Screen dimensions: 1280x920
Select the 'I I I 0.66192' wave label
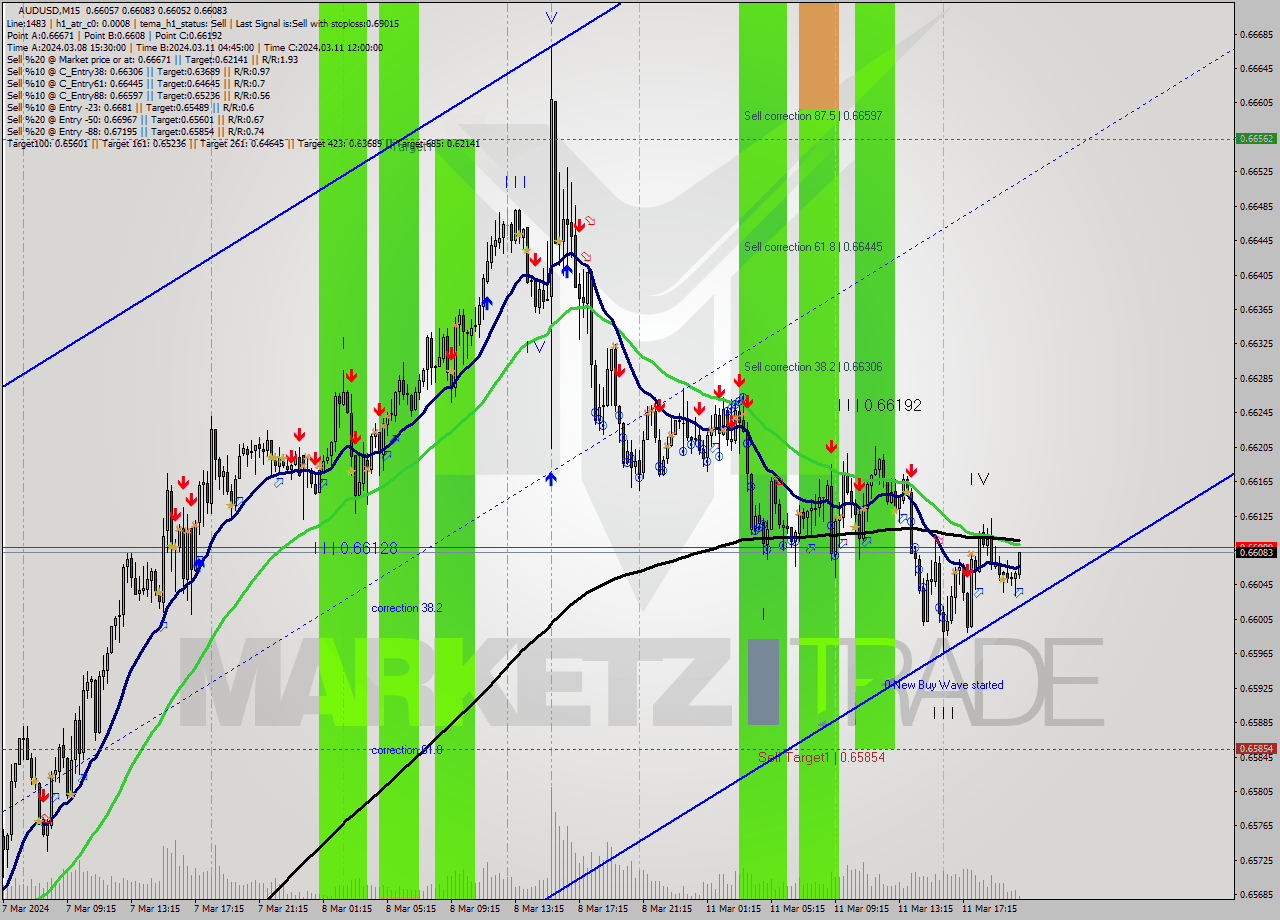pos(880,405)
